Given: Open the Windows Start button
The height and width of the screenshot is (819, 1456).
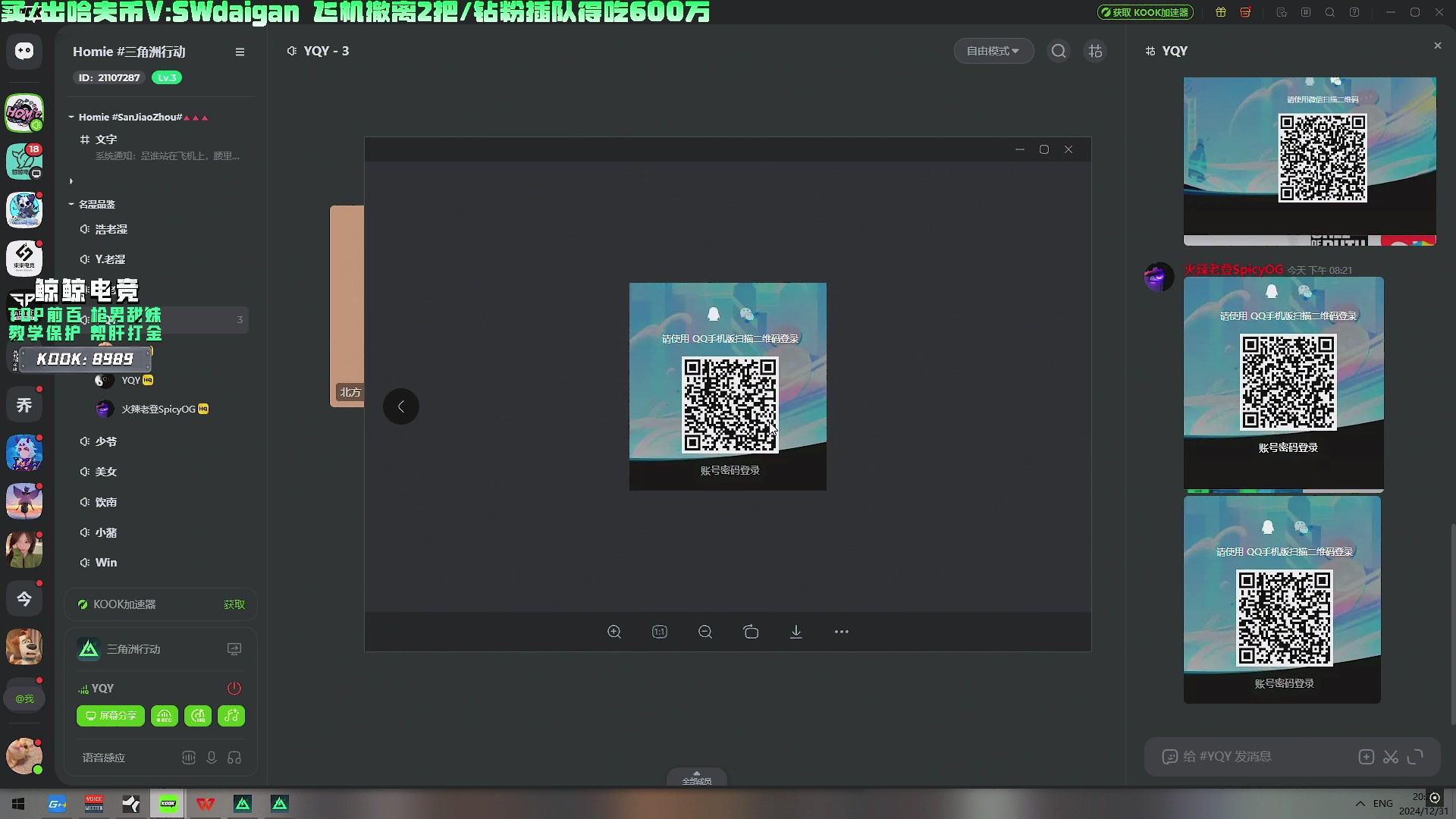Looking at the screenshot, I should point(18,804).
